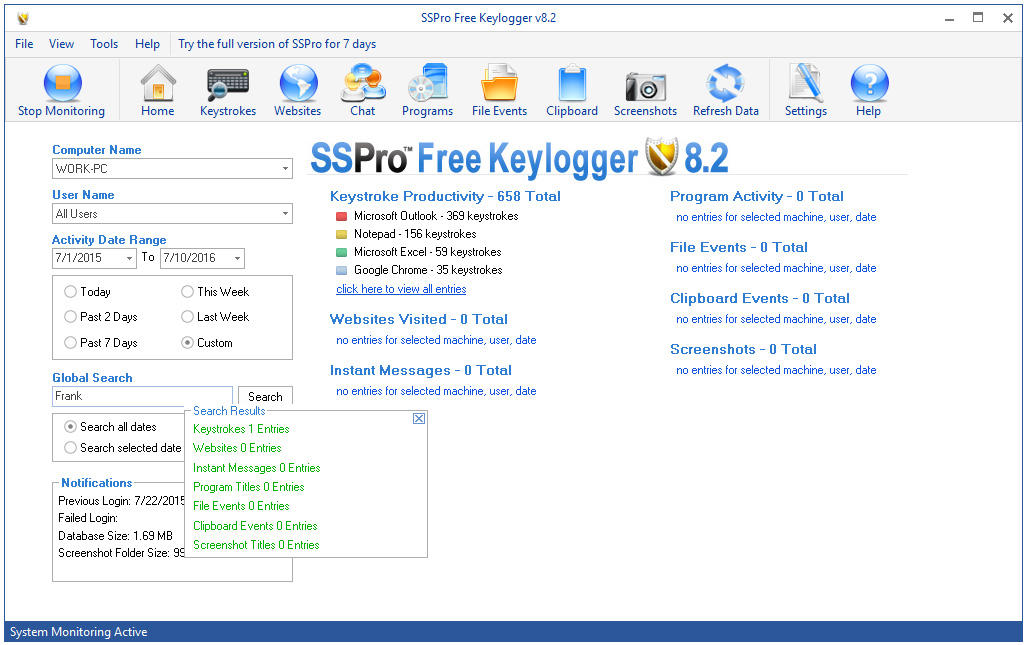Click File Events - 0 Total heading

click(x=739, y=247)
